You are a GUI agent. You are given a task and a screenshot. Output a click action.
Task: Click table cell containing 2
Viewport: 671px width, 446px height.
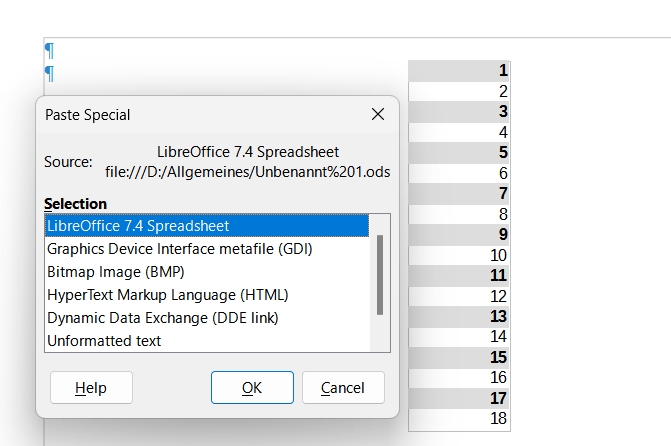[459, 91]
